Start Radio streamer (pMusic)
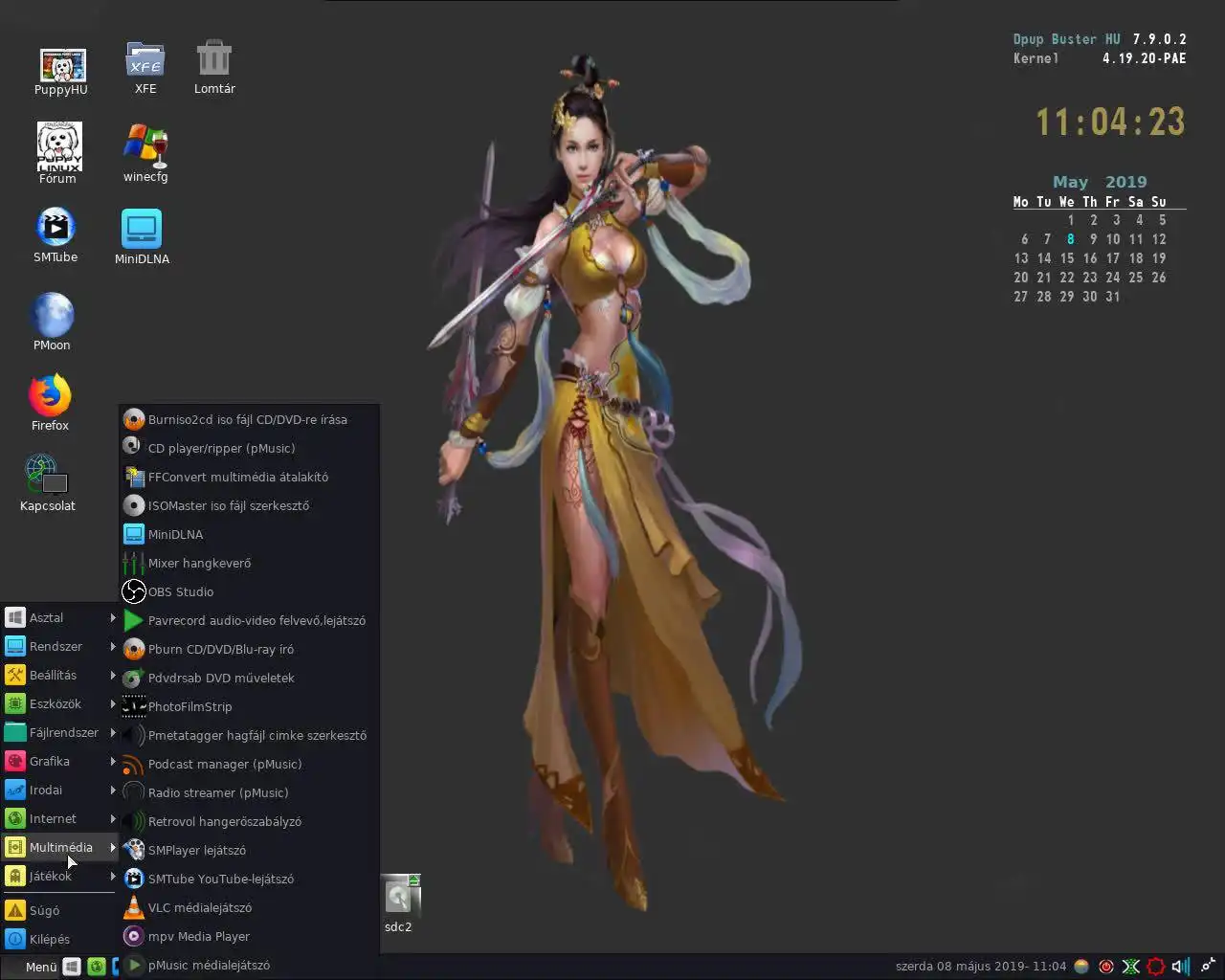This screenshot has height=980, width=1225. click(249, 792)
